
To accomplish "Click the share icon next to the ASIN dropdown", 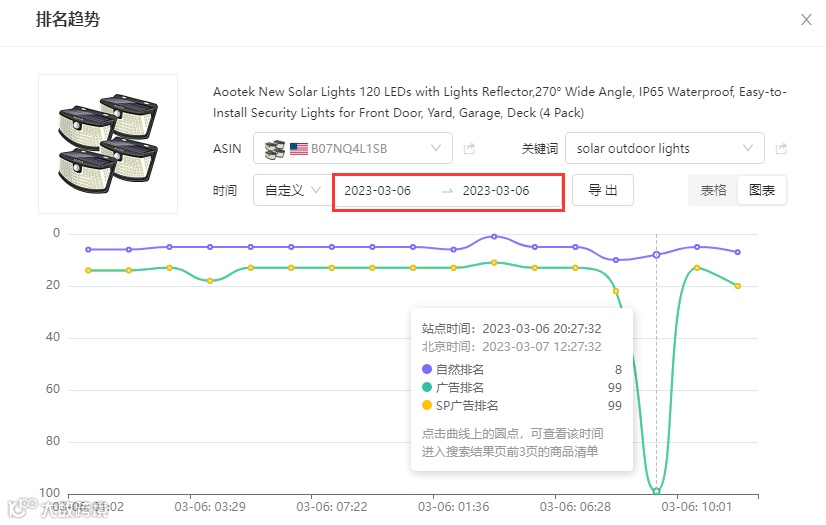I will click(x=469, y=149).
